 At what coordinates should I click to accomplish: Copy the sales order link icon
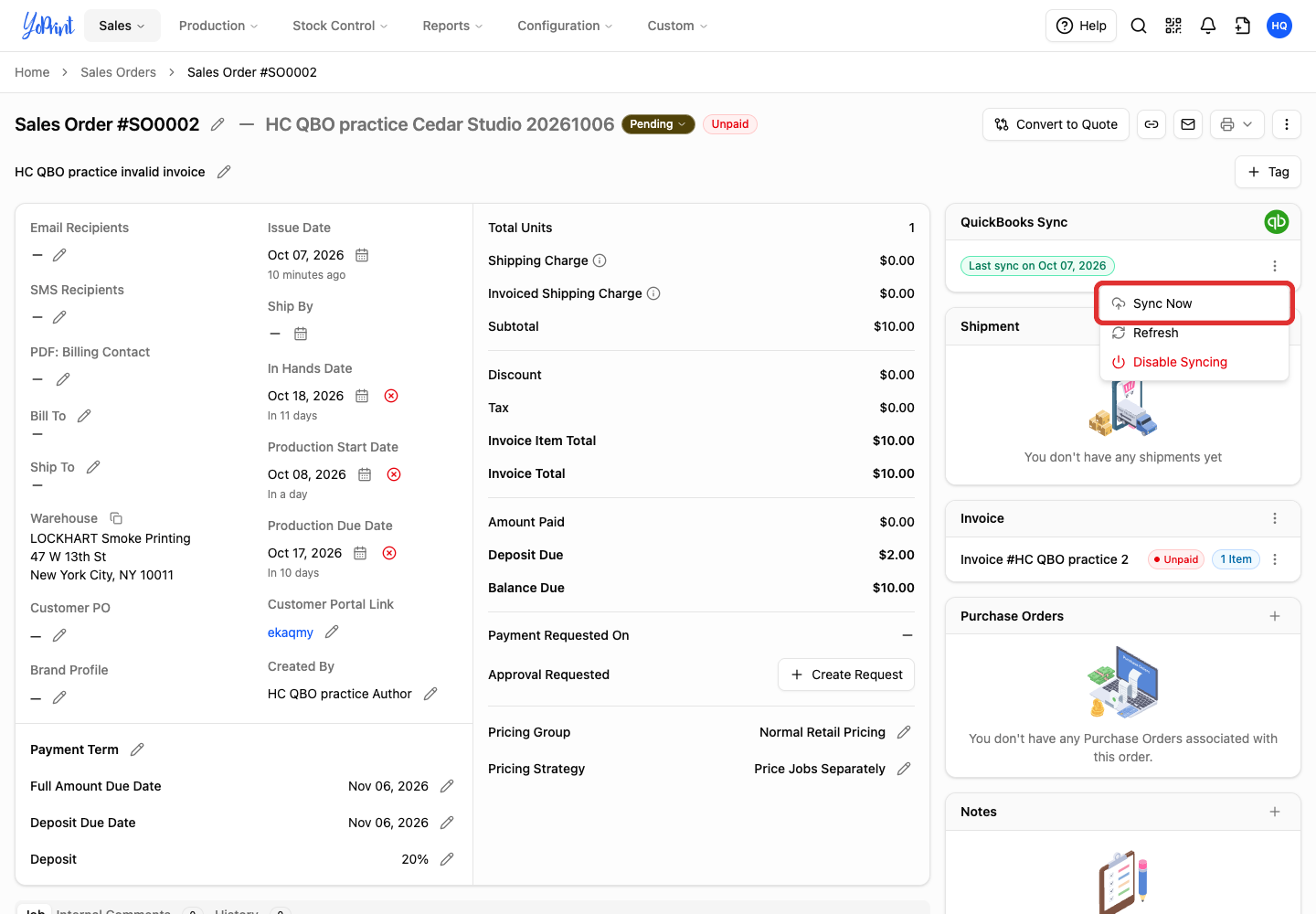[x=1151, y=124]
